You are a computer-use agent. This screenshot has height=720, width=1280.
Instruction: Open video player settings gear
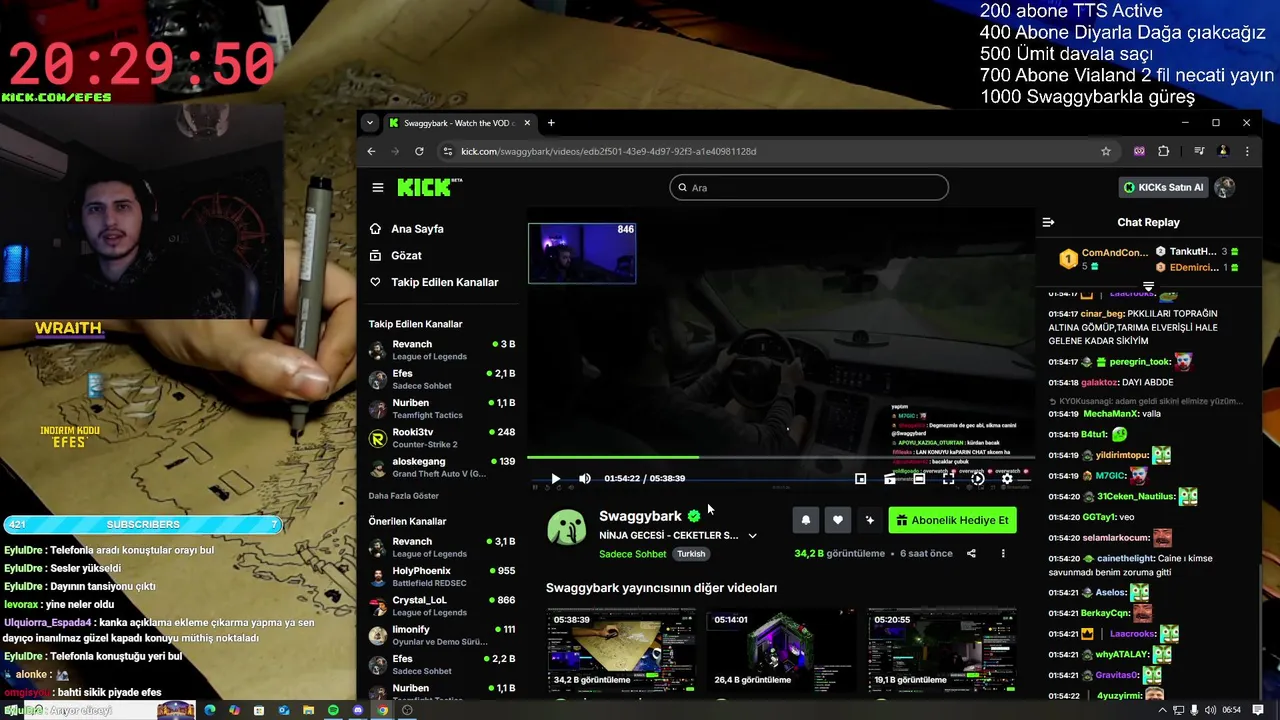point(1007,479)
